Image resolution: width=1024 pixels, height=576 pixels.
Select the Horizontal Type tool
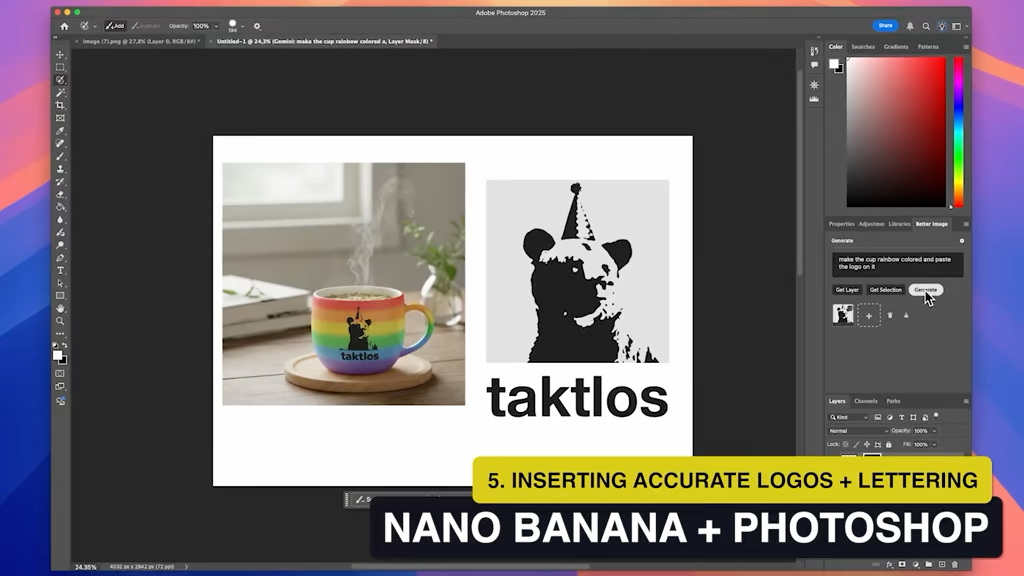tap(60, 271)
